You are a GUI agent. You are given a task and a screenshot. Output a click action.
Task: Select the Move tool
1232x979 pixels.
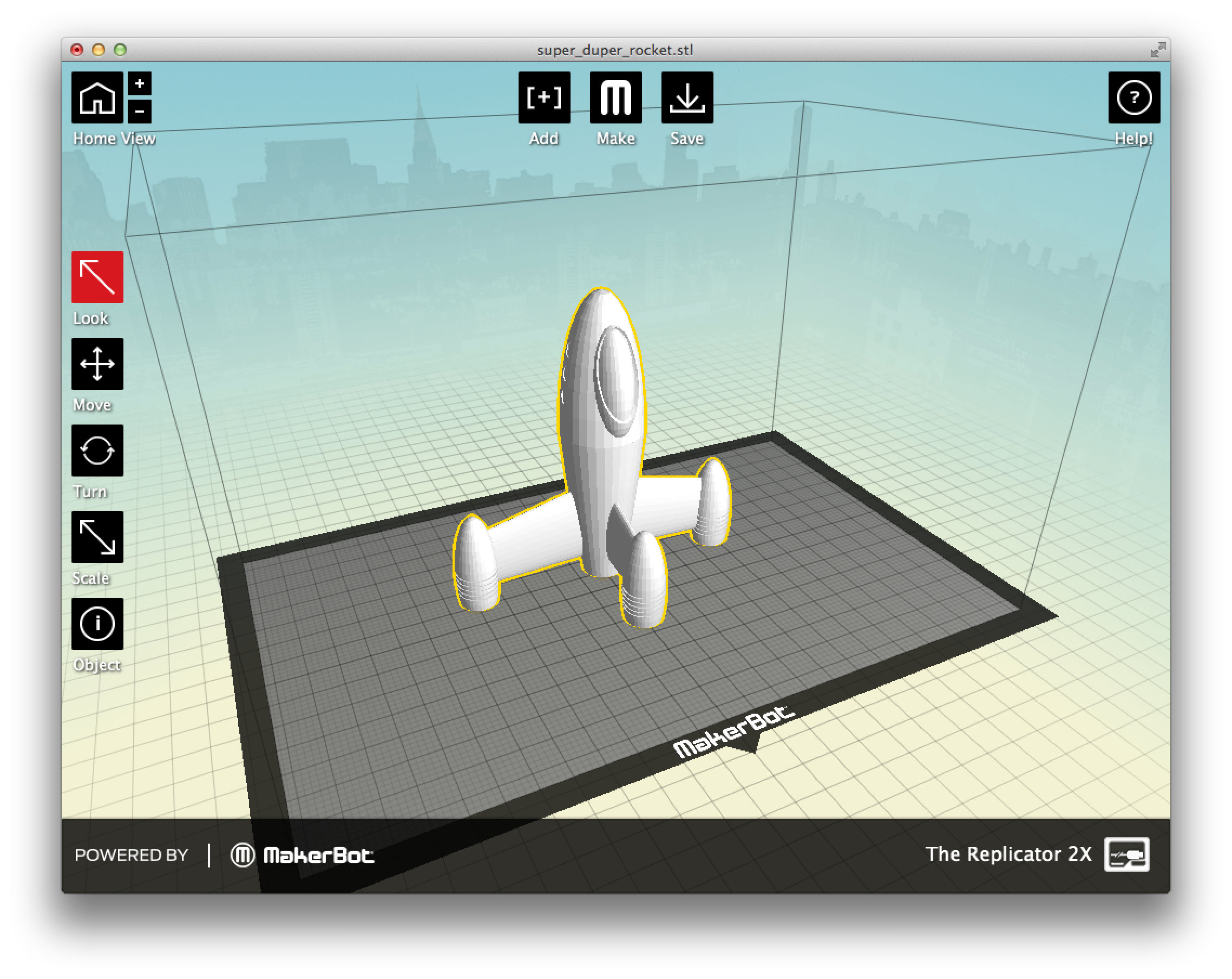pyautogui.click(x=97, y=364)
